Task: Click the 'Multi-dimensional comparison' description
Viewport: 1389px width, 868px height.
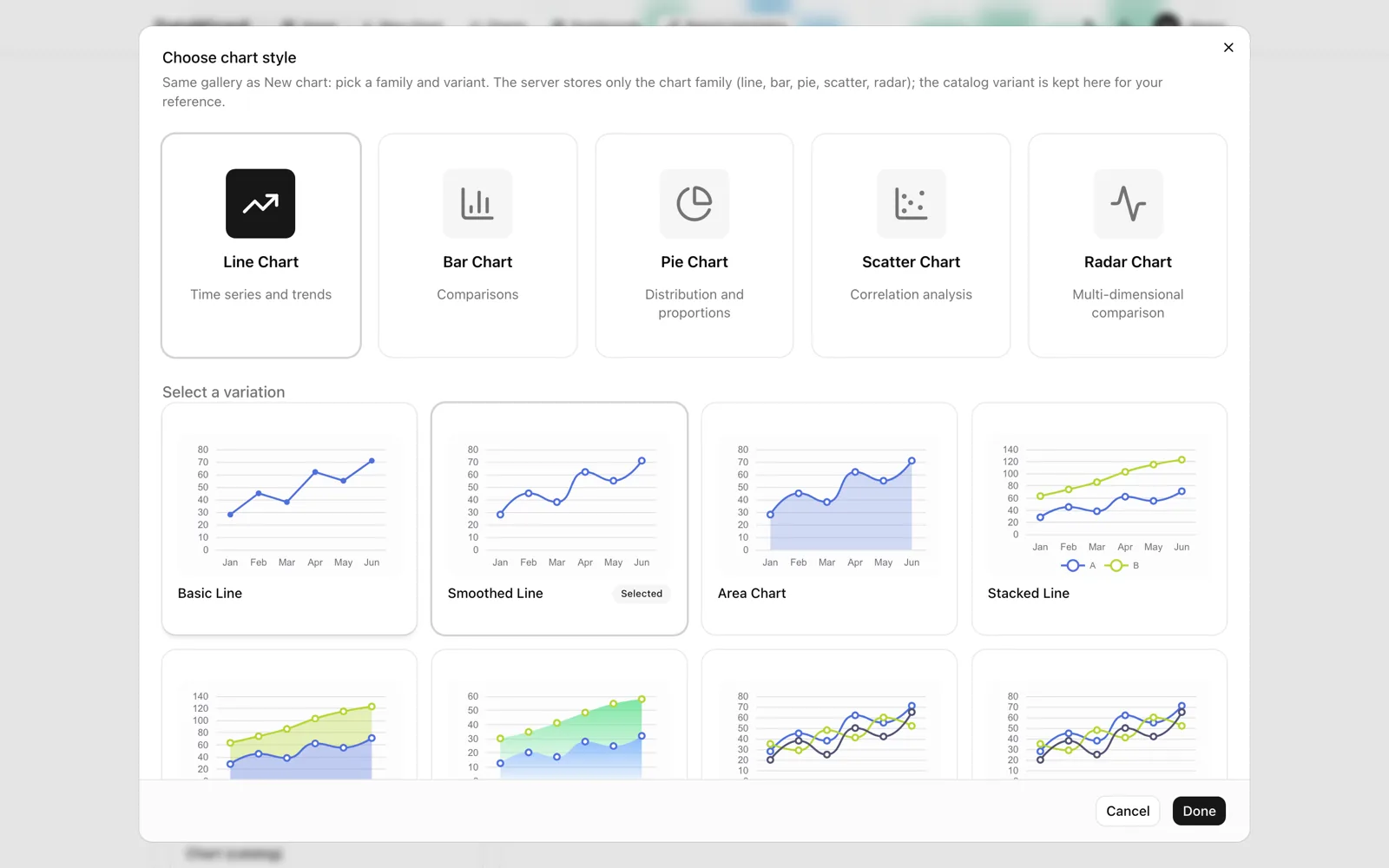Action: click(x=1128, y=304)
